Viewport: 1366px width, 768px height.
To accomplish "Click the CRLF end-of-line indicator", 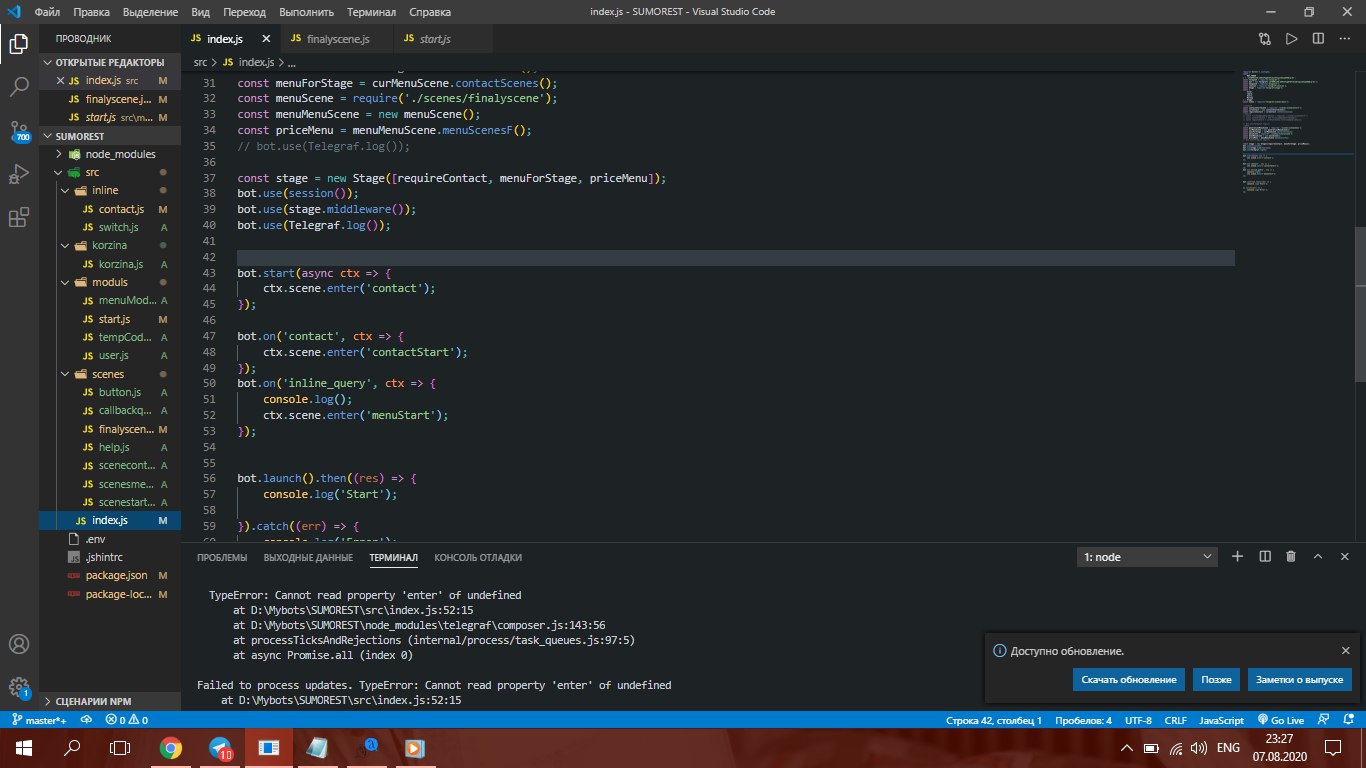I will click(1175, 720).
